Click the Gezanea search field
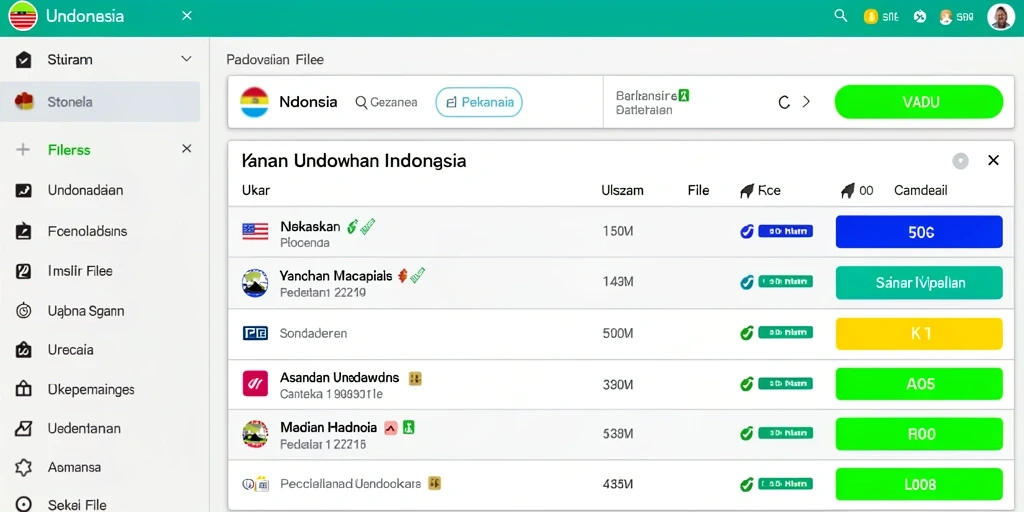Image resolution: width=1024 pixels, height=512 pixels. point(387,103)
